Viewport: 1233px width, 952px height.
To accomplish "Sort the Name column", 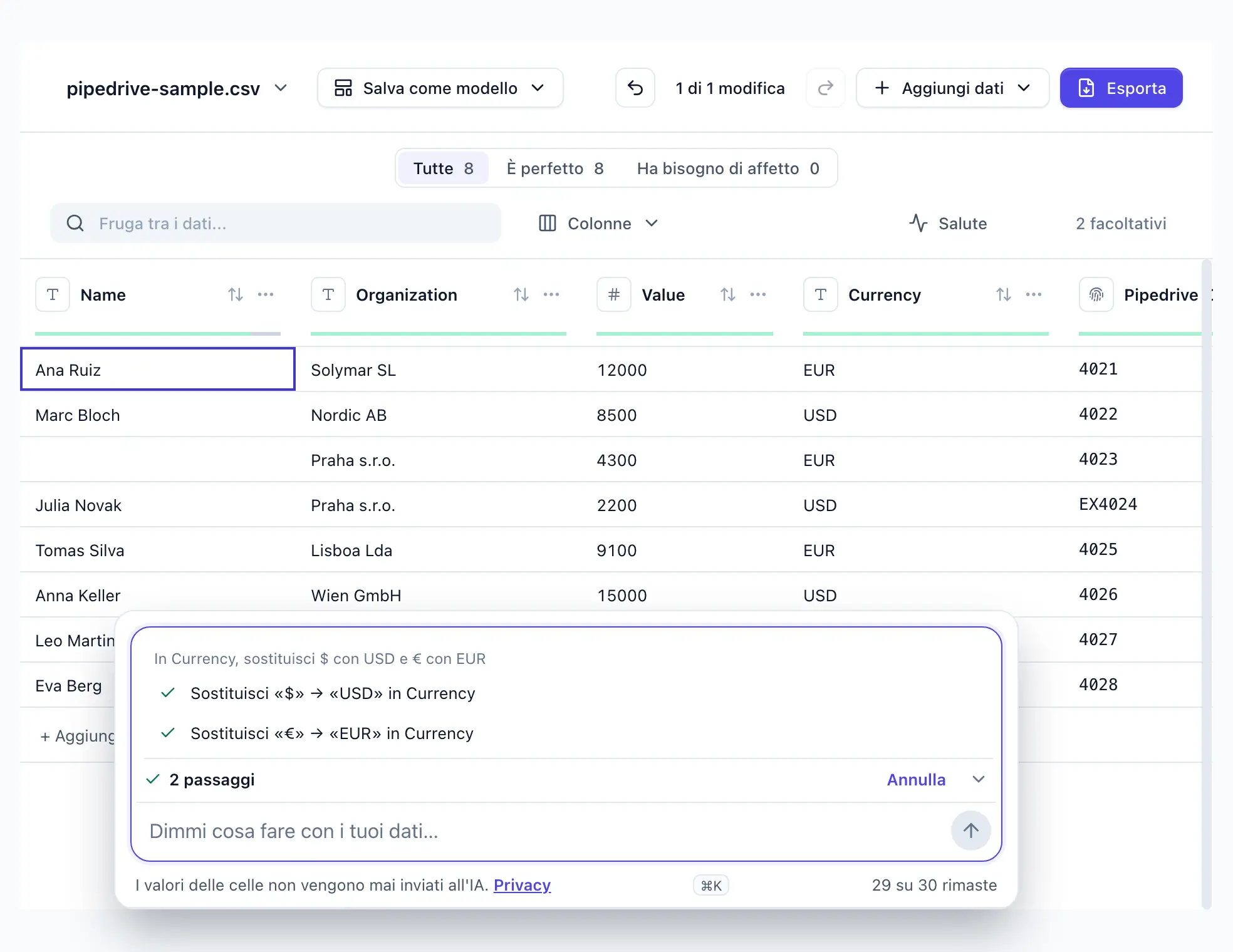I will (x=236, y=294).
